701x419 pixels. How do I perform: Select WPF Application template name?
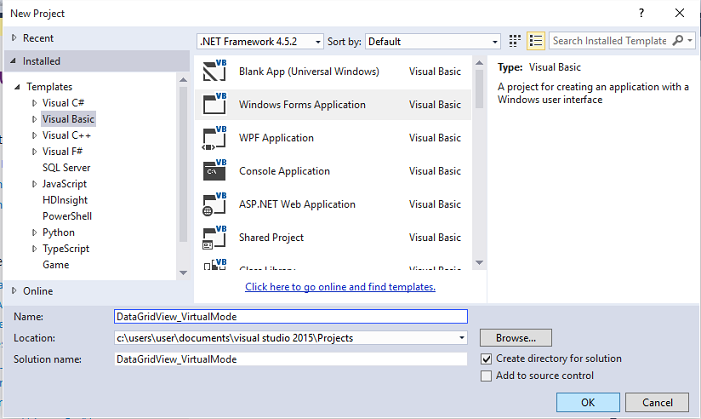[276, 138]
